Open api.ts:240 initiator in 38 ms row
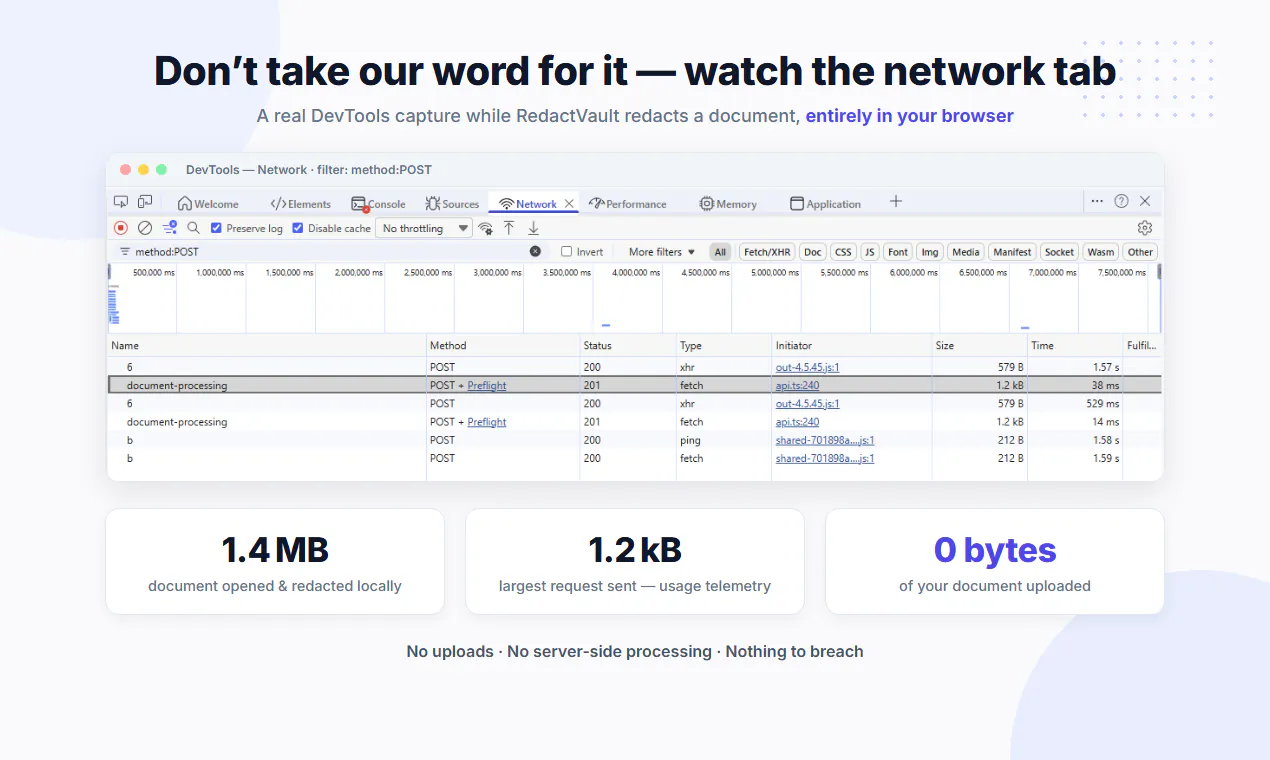 coord(797,385)
